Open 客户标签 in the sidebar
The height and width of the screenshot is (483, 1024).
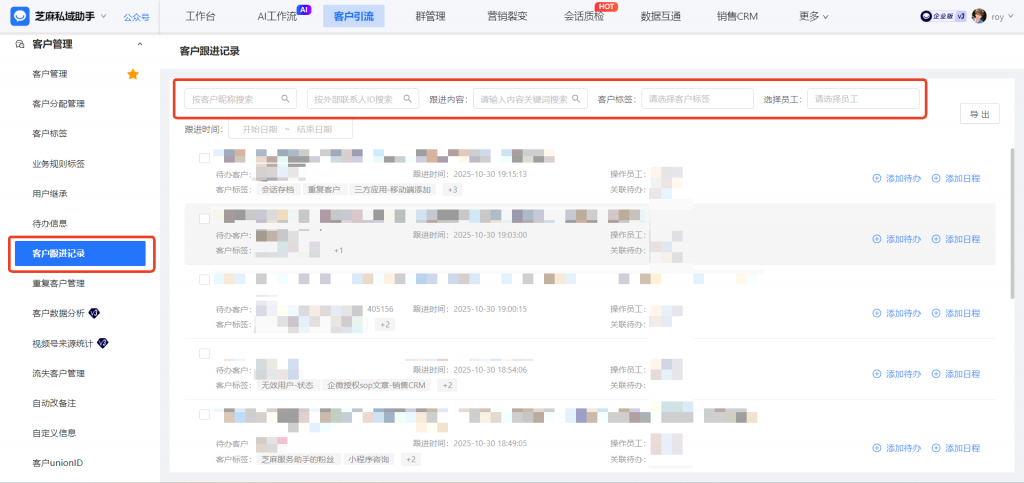pyautogui.click(x=50, y=134)
